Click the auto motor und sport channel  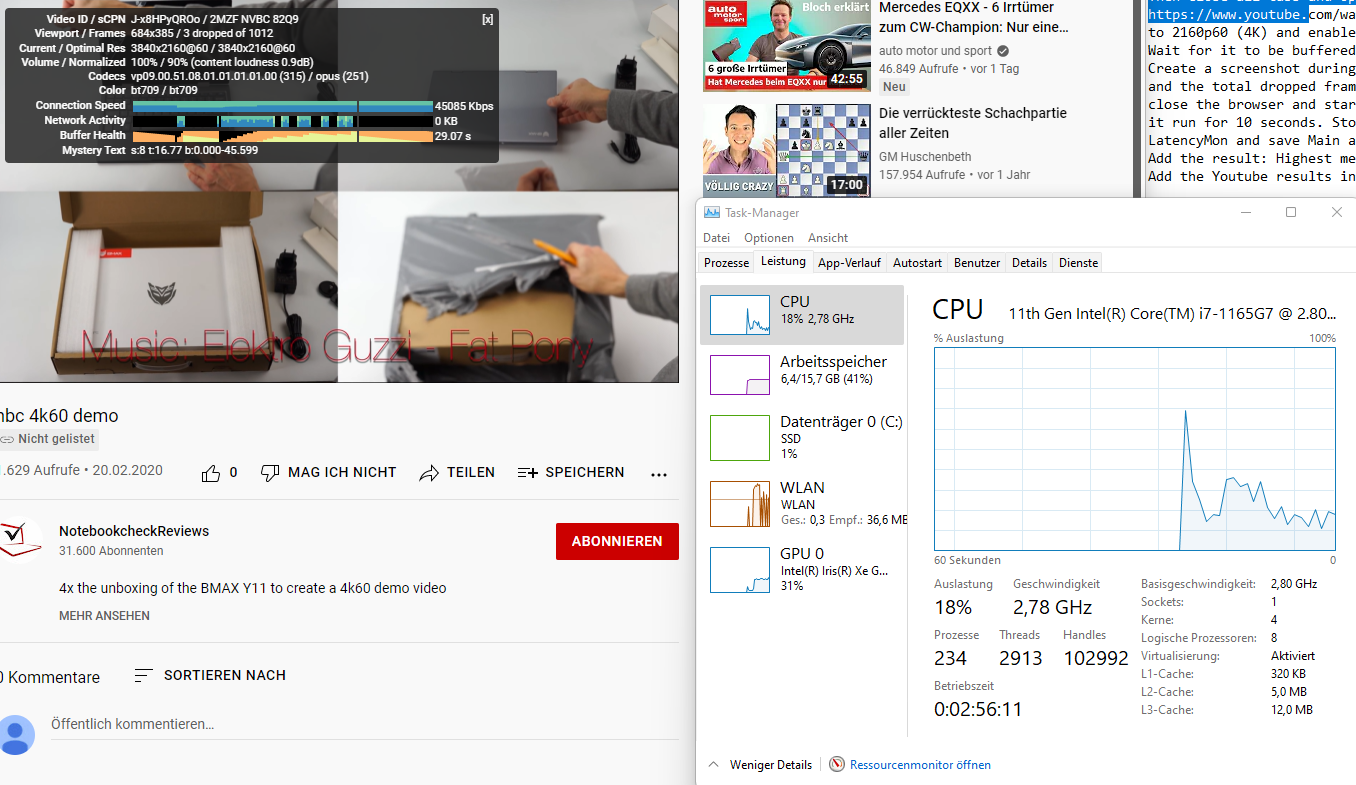[936, 51]
